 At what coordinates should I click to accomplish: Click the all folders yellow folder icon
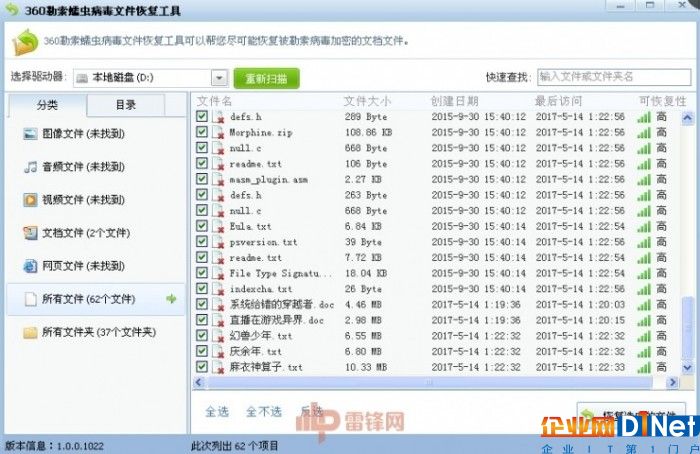coord(30,333)
